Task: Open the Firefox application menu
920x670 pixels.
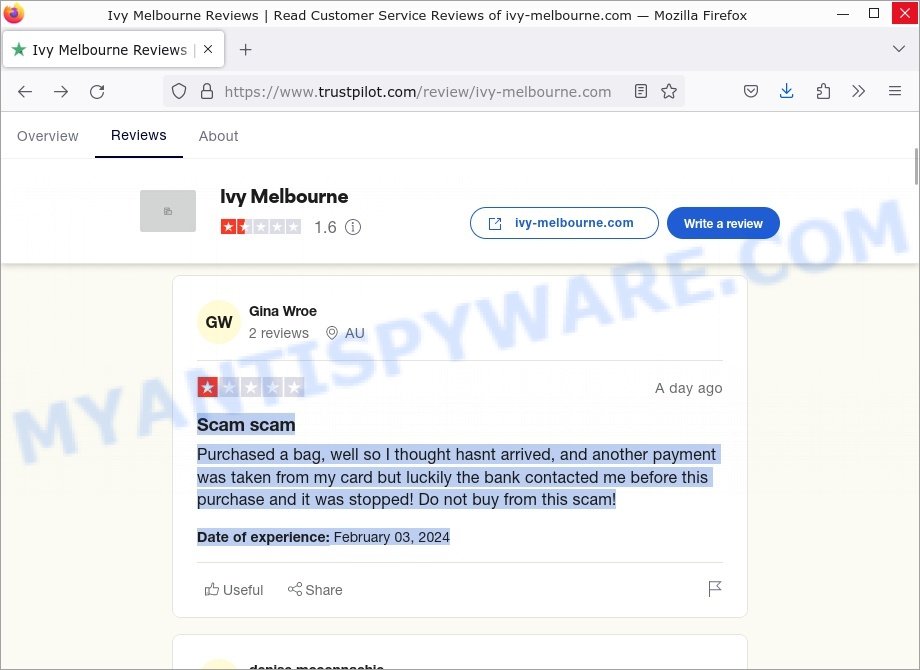Action: coord(895,92)
